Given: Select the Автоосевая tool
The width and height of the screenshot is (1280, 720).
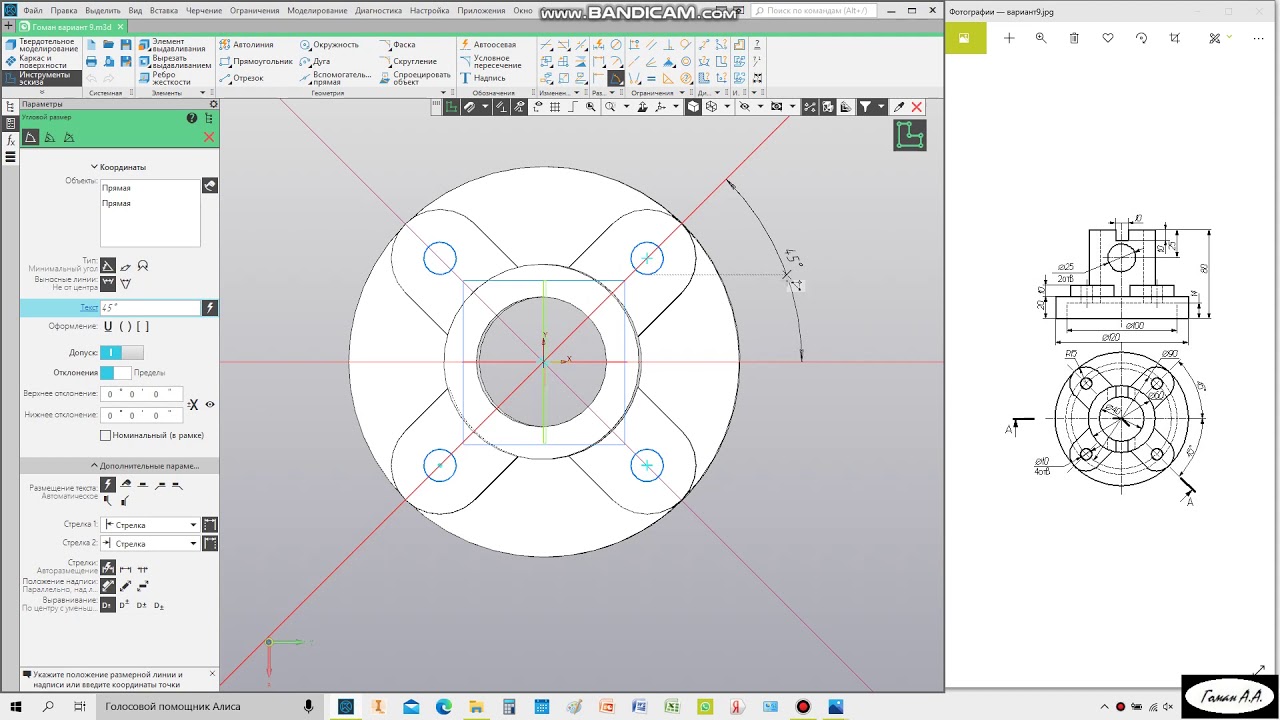Looking at the screenshot, I should pyautogui.click(x=488, y=45).
